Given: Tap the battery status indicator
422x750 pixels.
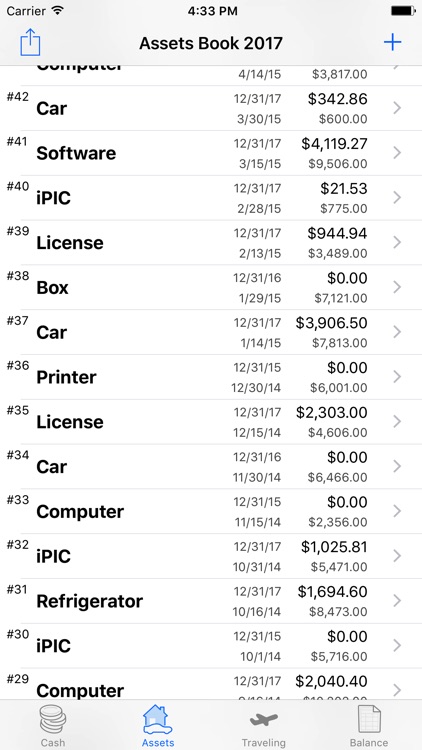Looking at the screenshot, I should pos(403,11).
